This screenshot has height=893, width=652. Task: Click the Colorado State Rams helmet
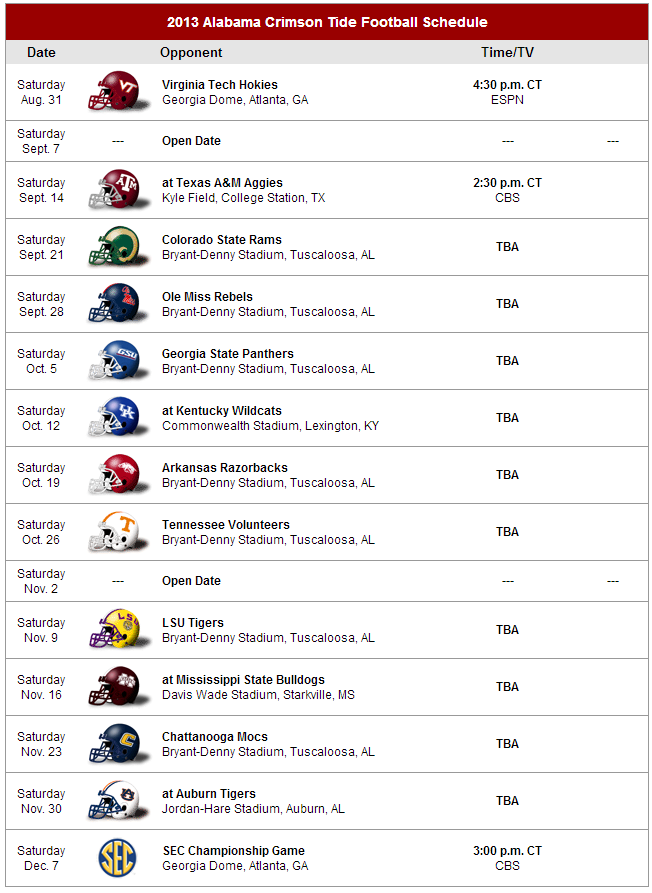pyautogui.click(x=117, y=246)
